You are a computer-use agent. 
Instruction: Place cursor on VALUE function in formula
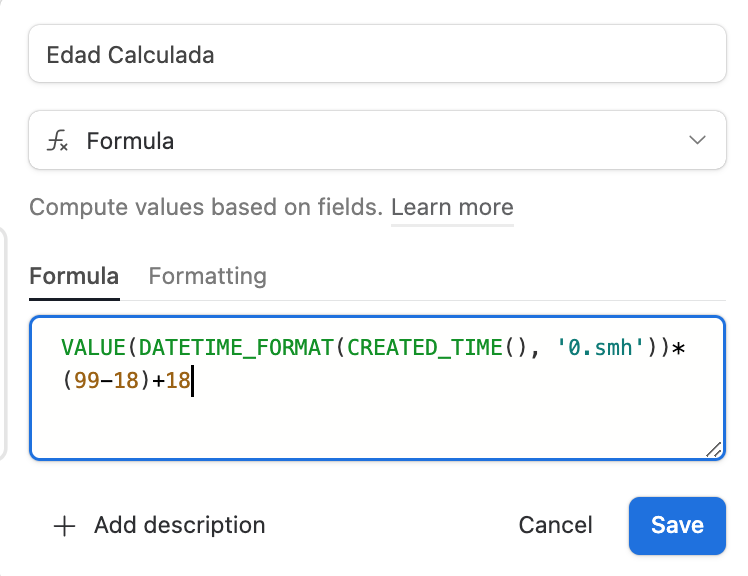94,347
